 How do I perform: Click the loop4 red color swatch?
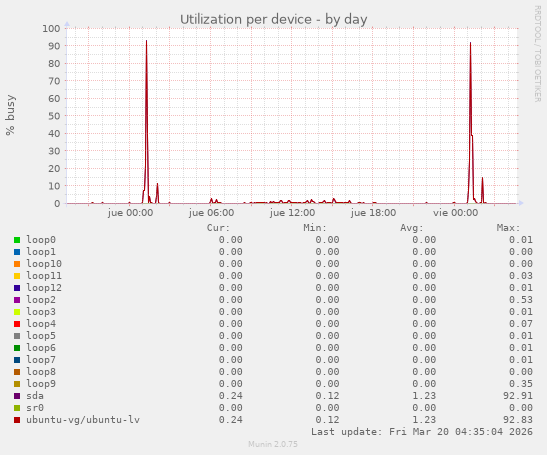[x=17, y=324]
